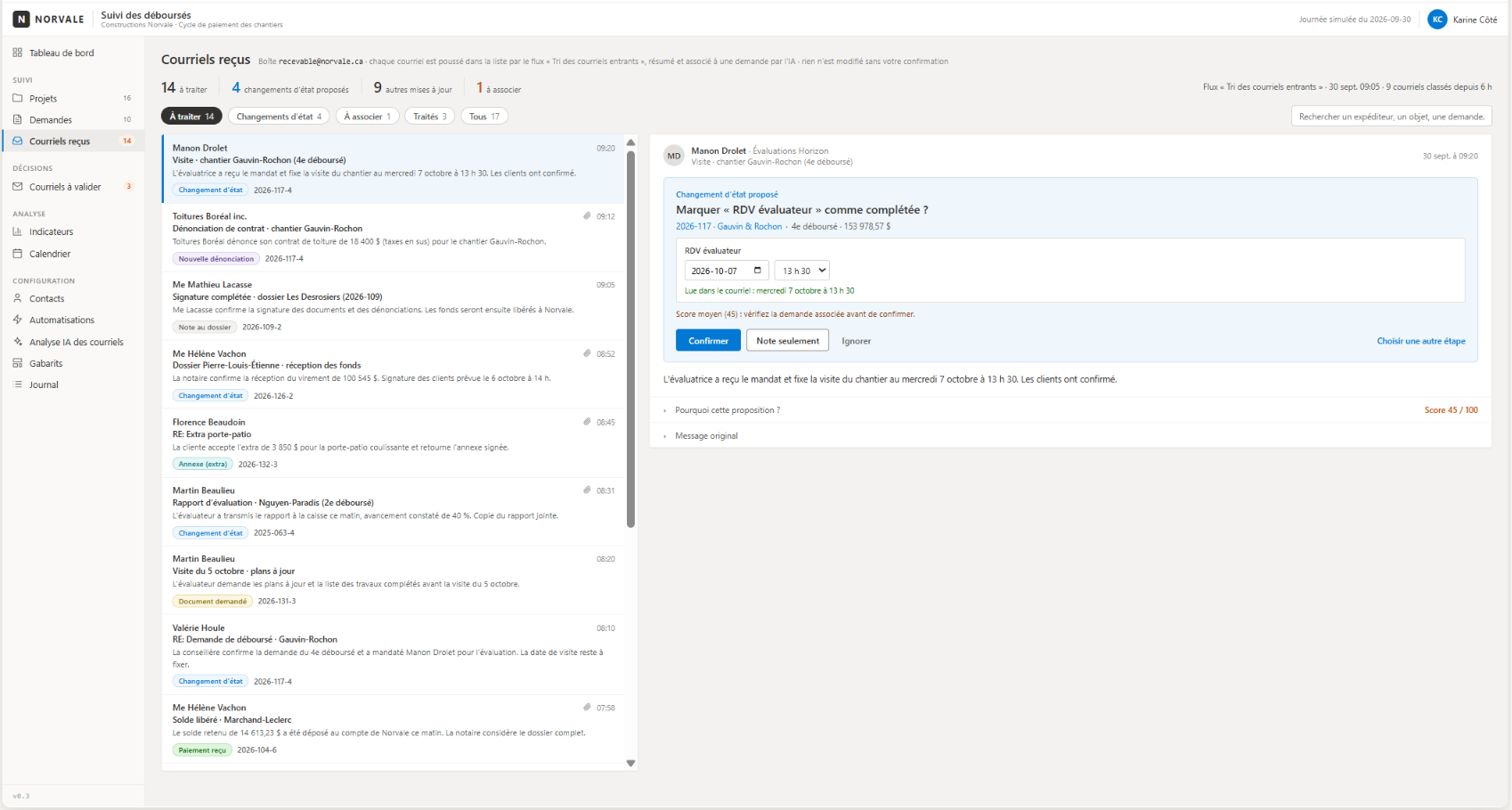Click the Projets folder icon
The width and height of the screenshot is (1512, 810).
(18, 98)
